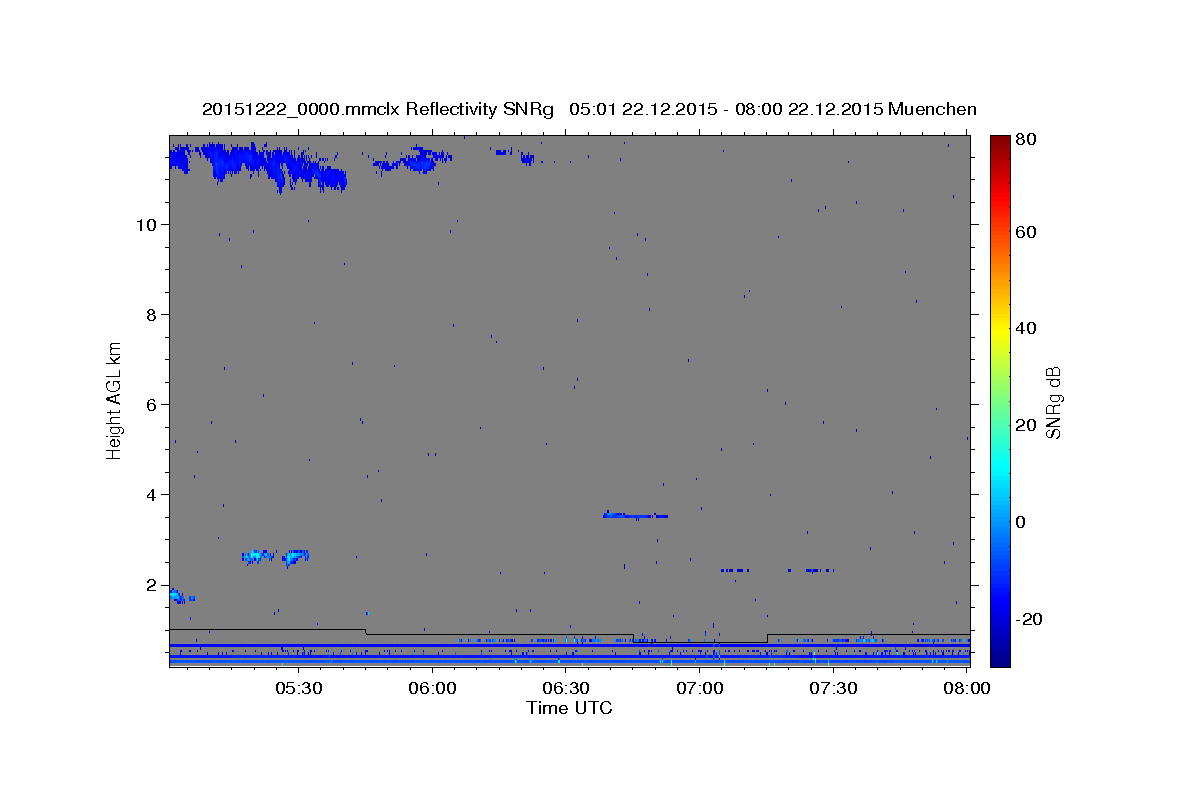Click the cyan cloud echo near 2.6 km
Viewport: 1200px width, 800px height.
(276, 556)
